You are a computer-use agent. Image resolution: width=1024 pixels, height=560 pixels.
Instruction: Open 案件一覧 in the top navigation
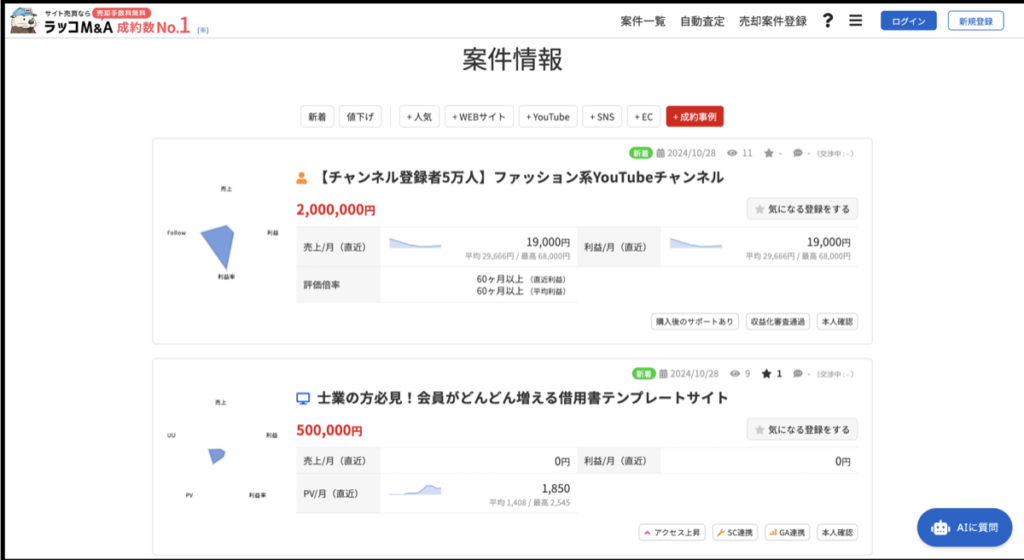point(643,21)
